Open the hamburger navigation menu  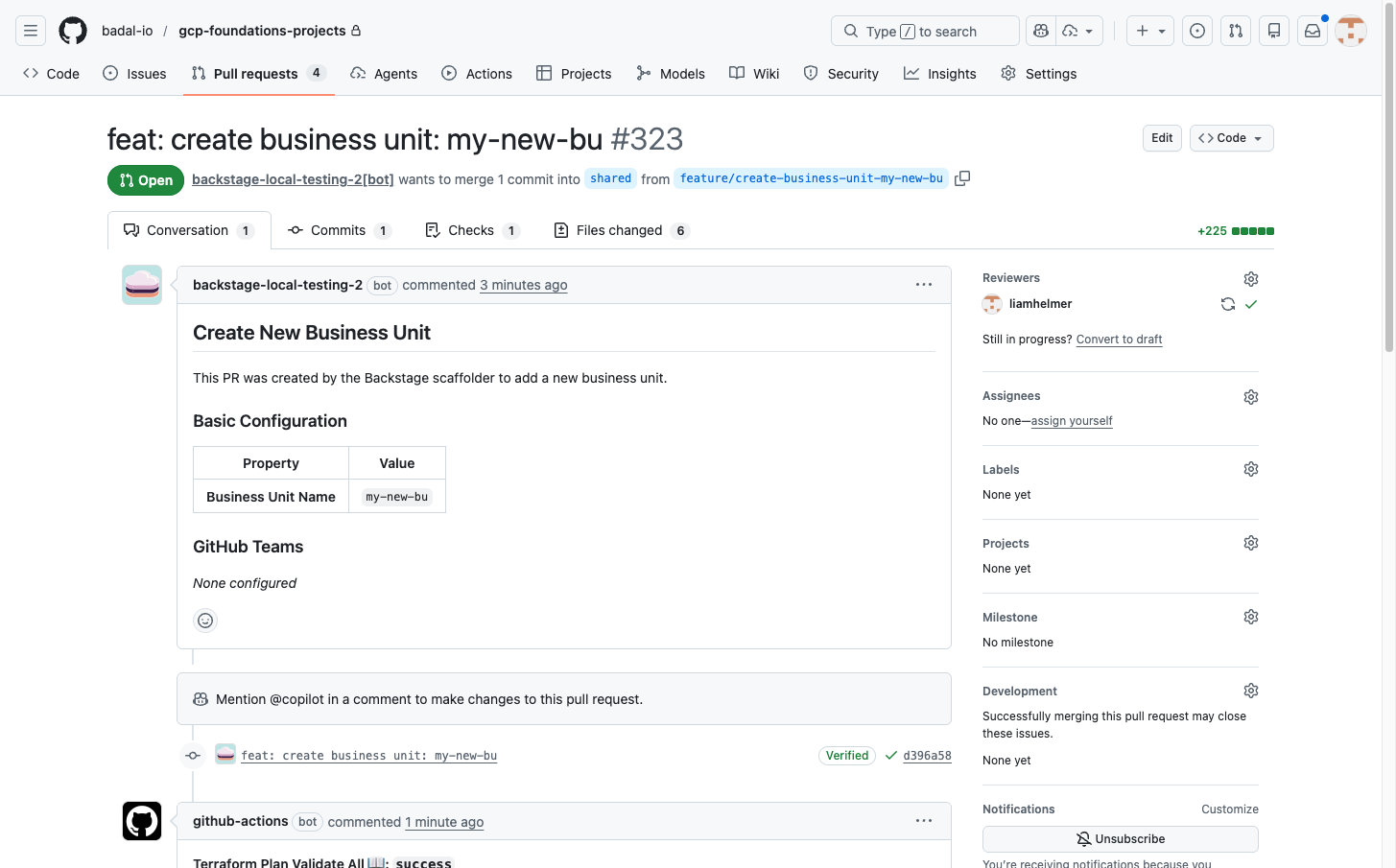pos(31,31)
